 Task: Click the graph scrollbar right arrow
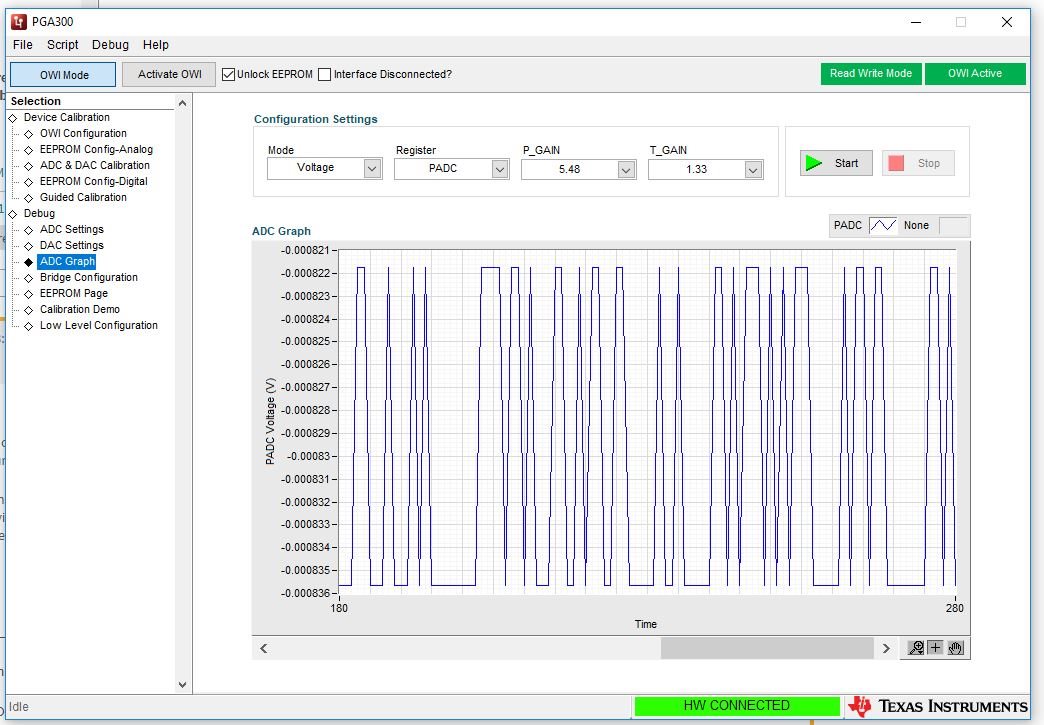(x=886, y=648)
